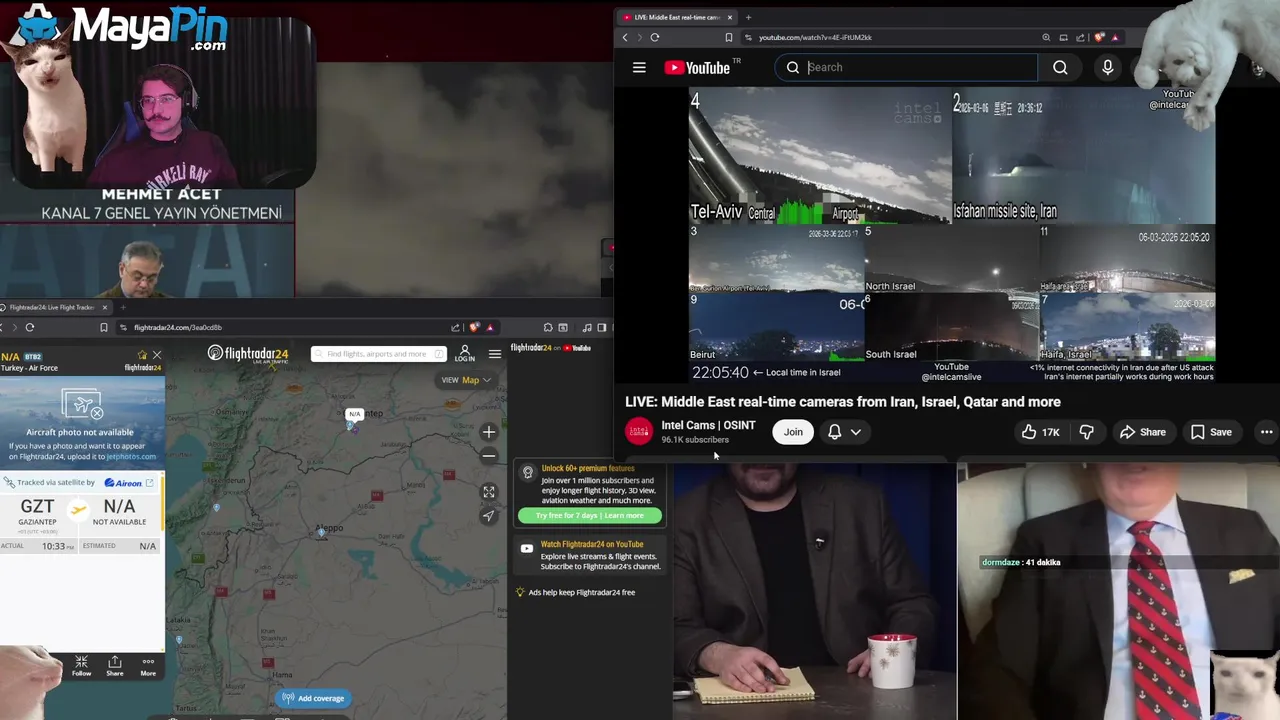
Task: Open zoom control in YouTube address bar
Action: (x=1046, y=37)
